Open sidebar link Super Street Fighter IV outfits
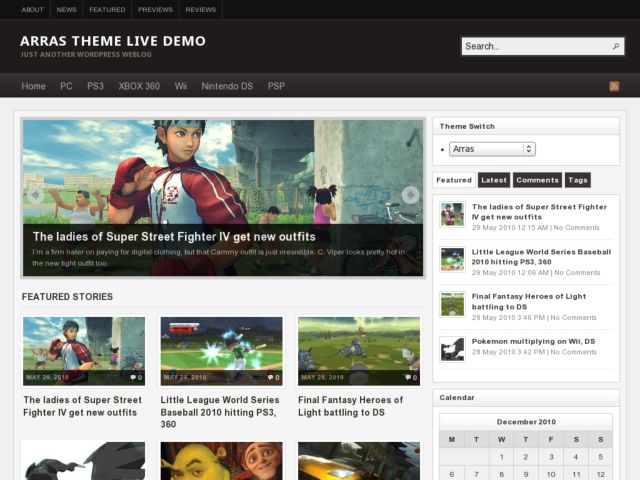 click(x=539, y=212)
